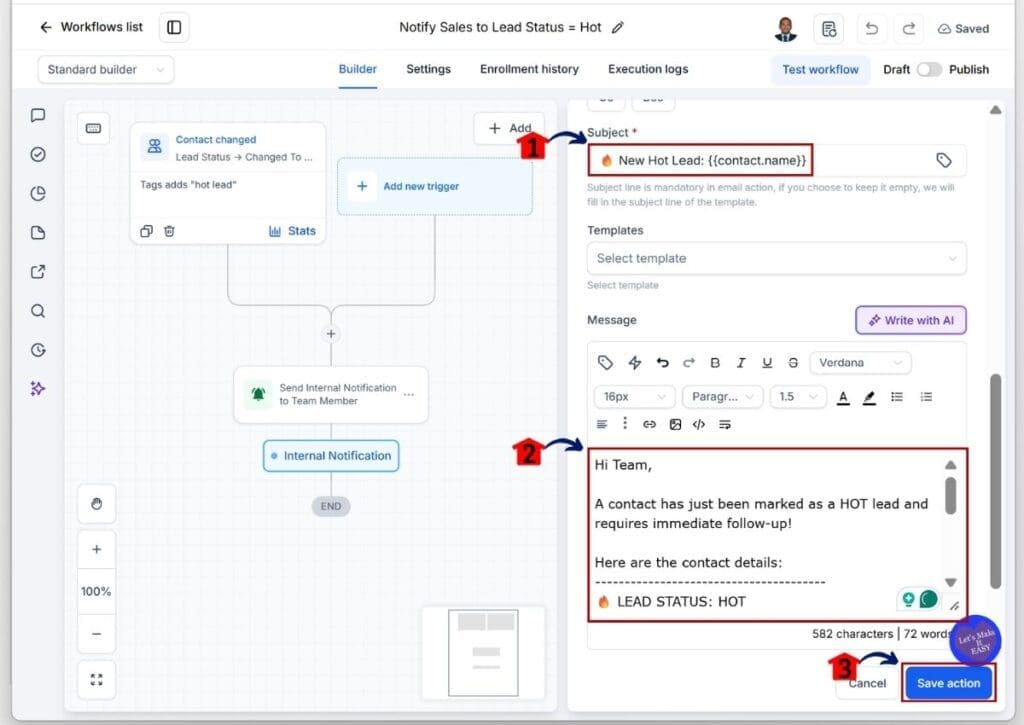Toggle bold formatting

click(715, 362)
